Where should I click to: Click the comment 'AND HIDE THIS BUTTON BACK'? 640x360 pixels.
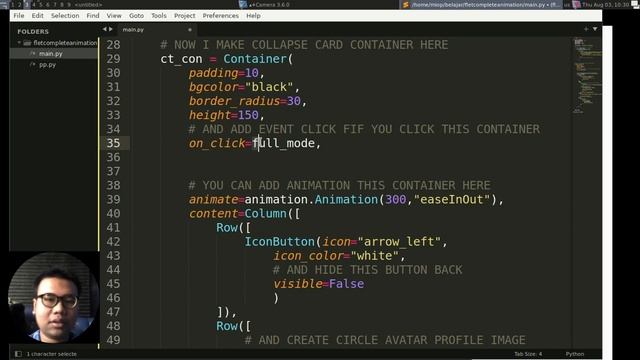[374, 270]
